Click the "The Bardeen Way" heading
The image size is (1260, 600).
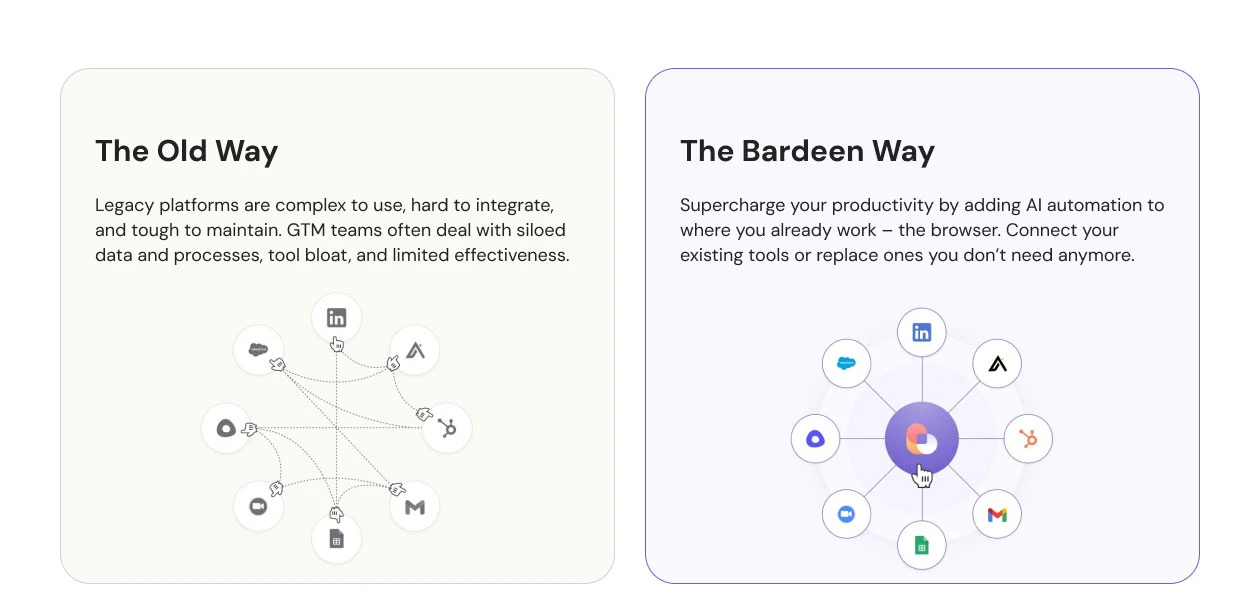pyautogui.click(x=807, y=152)
